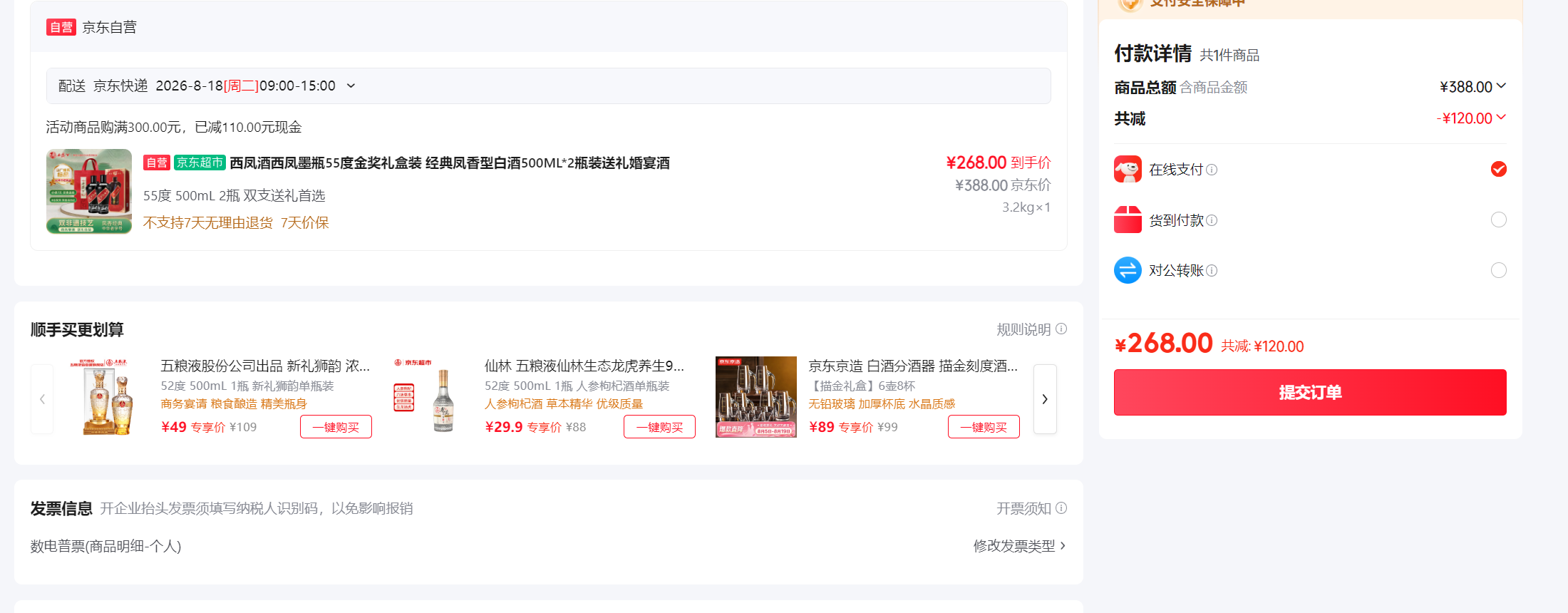This screenshot has width=1568, height=613.
Task: Click the JD dog icon for 在线支付
Action: click(x=1128, y=170)
